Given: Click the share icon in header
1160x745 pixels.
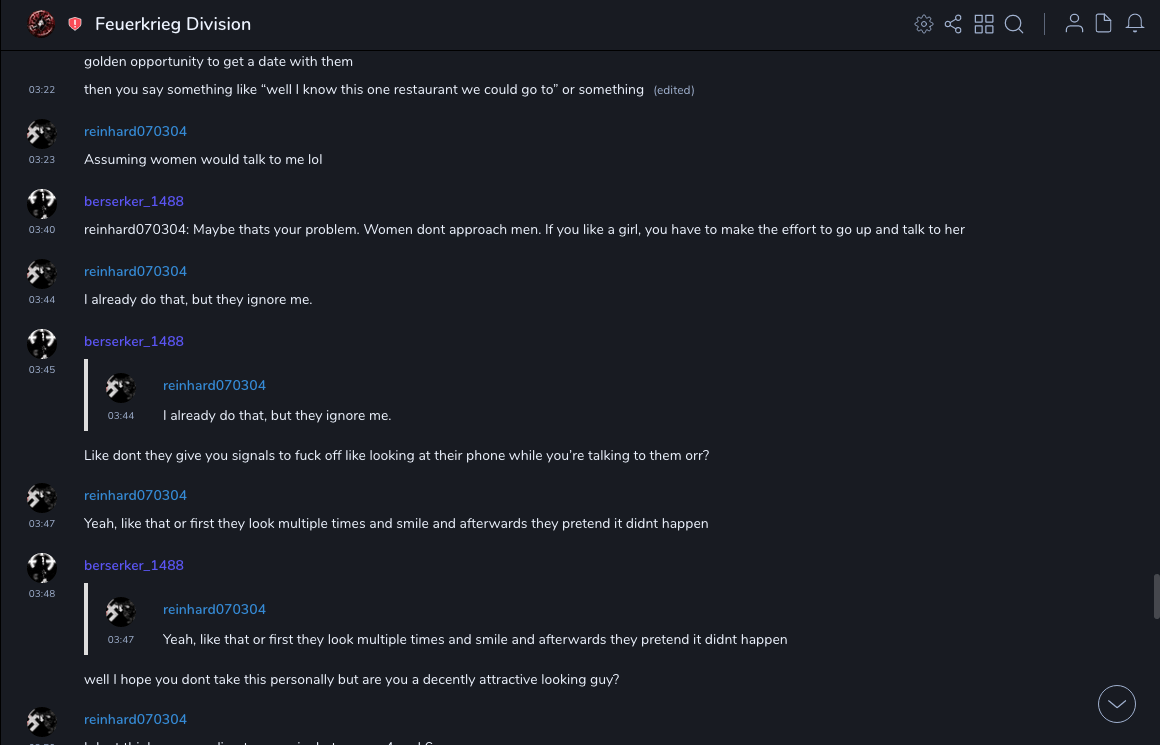Looking at the screenshot, I should pos(953,24).
